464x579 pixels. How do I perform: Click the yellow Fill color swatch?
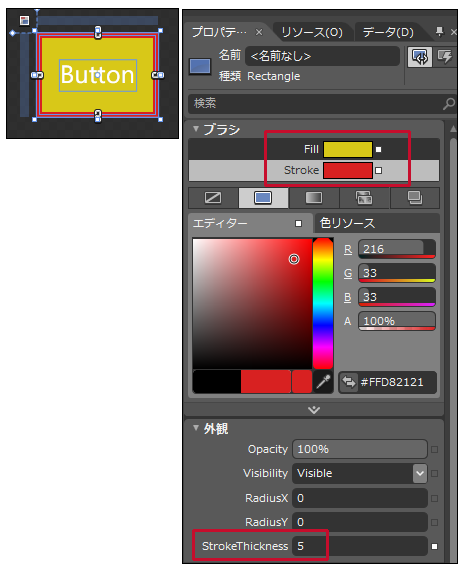pyautogui.click(x=348, y=150)
